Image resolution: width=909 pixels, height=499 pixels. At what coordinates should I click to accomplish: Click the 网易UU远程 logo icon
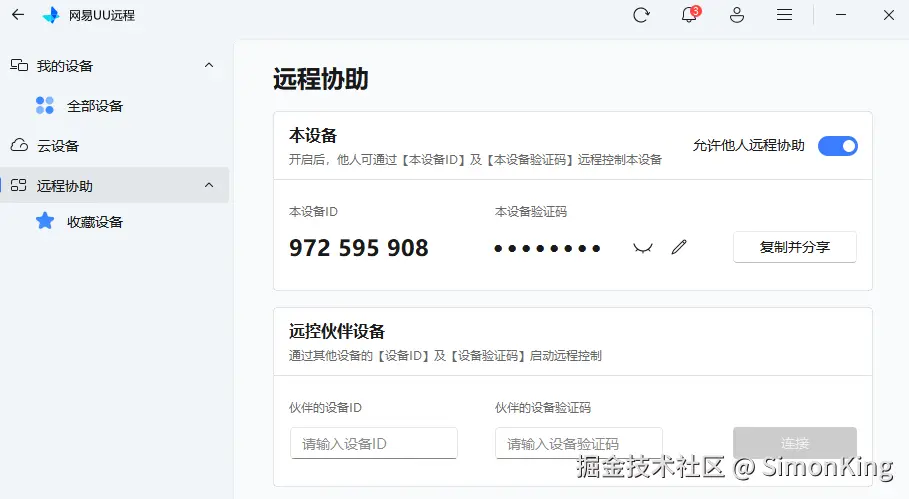(x=51, y=15)
